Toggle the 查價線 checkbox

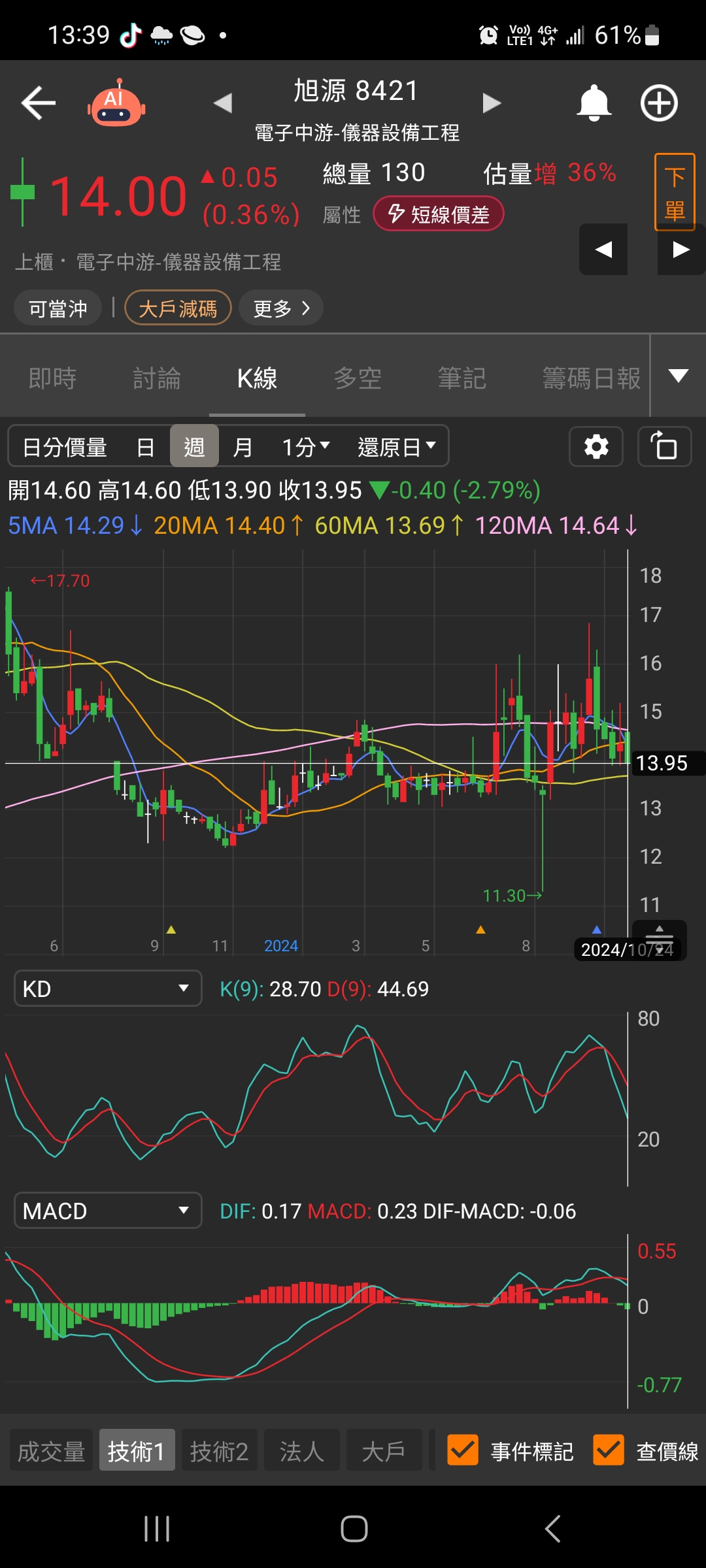pos(608,1450)
